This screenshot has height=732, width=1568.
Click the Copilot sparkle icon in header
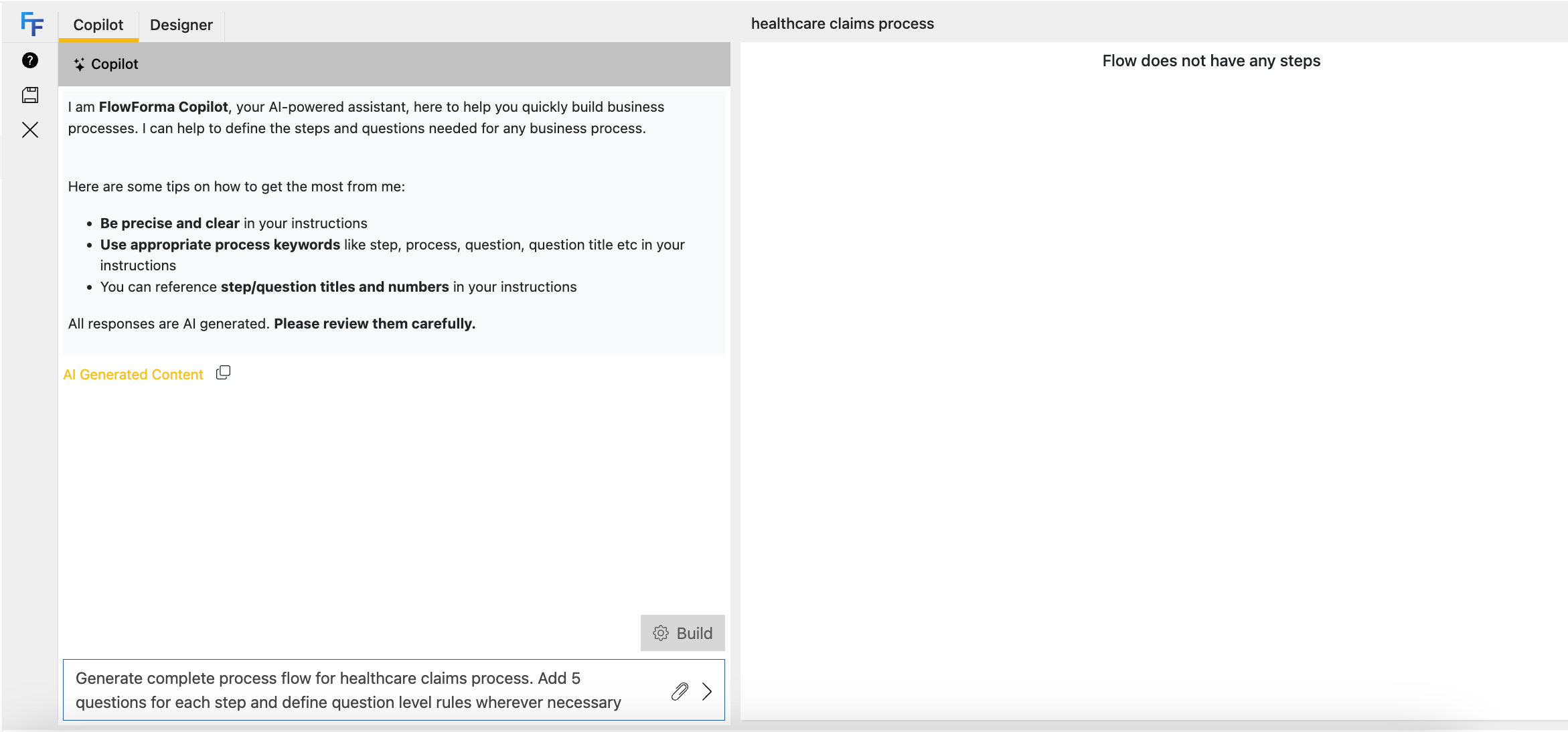(x=80, y=64)
